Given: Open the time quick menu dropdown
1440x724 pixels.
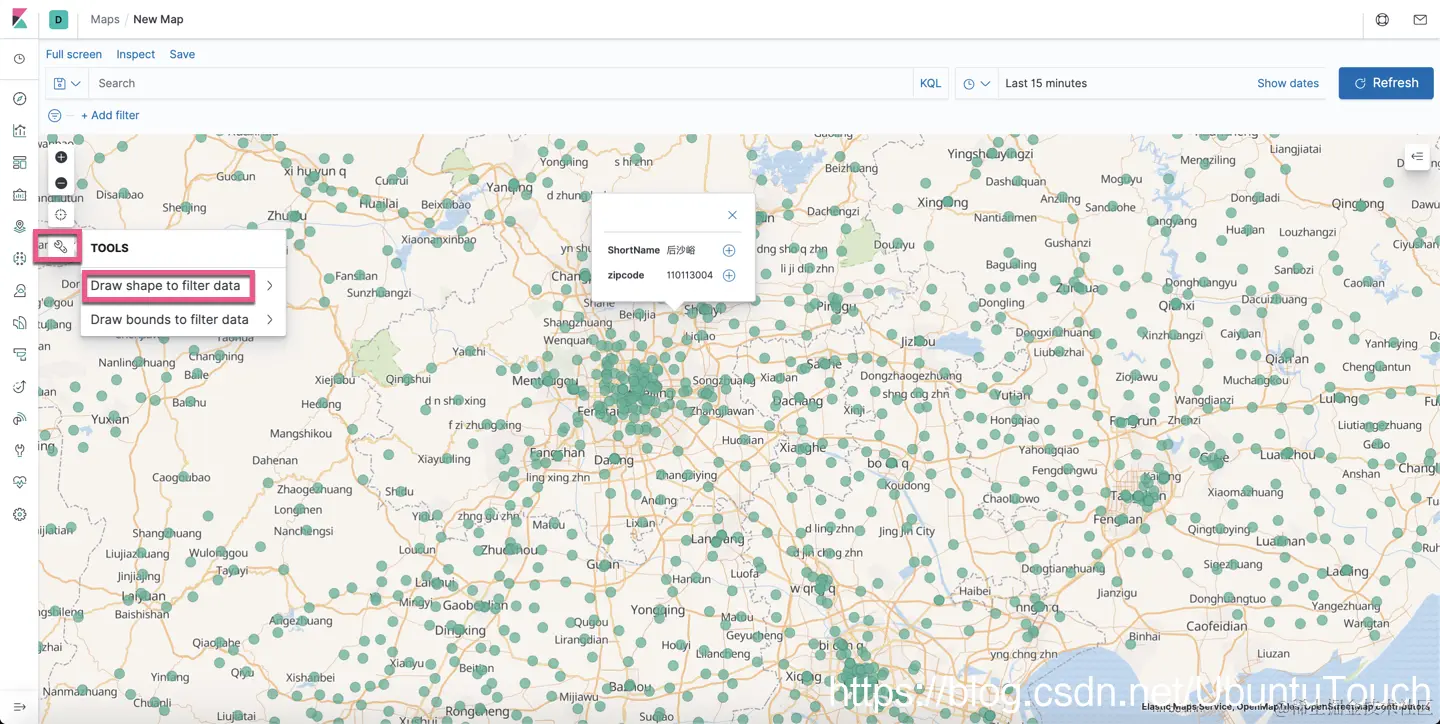Looking at the screenshot, I should point(977,83).
